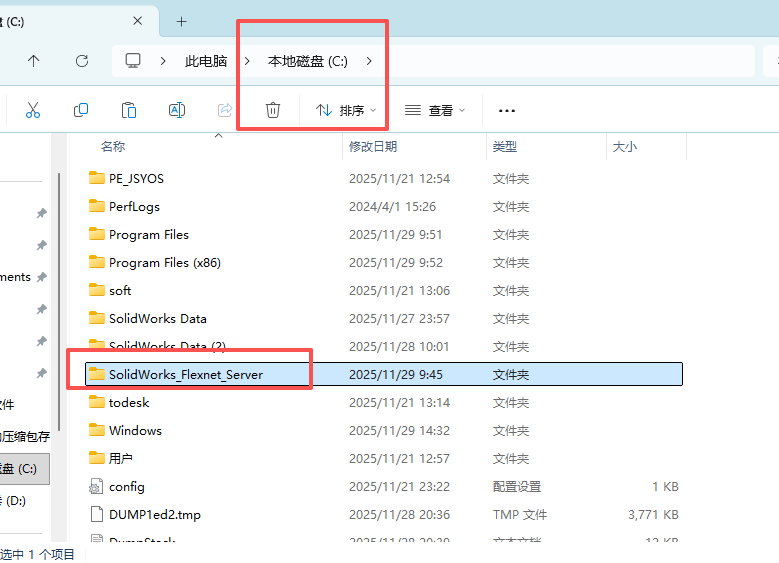This screenshot has height=563, width=779.
Task: Click the Refresh icon
Action: click(x=82, y=61)
